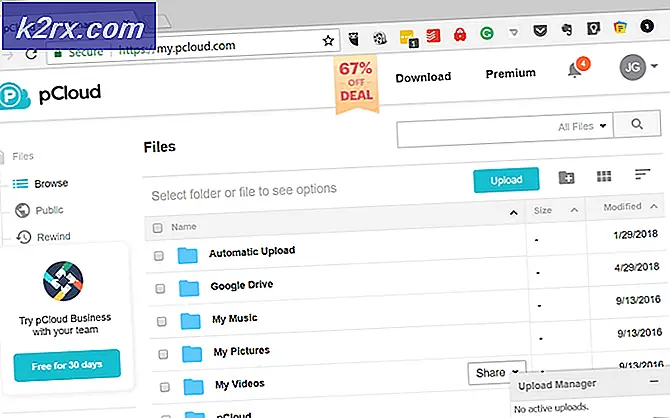Image resolution: width=670 pixels, height=418 pixels.
Task: Click the Pocket extension icon
Action: pyautogui.click(x=540, y=30)
